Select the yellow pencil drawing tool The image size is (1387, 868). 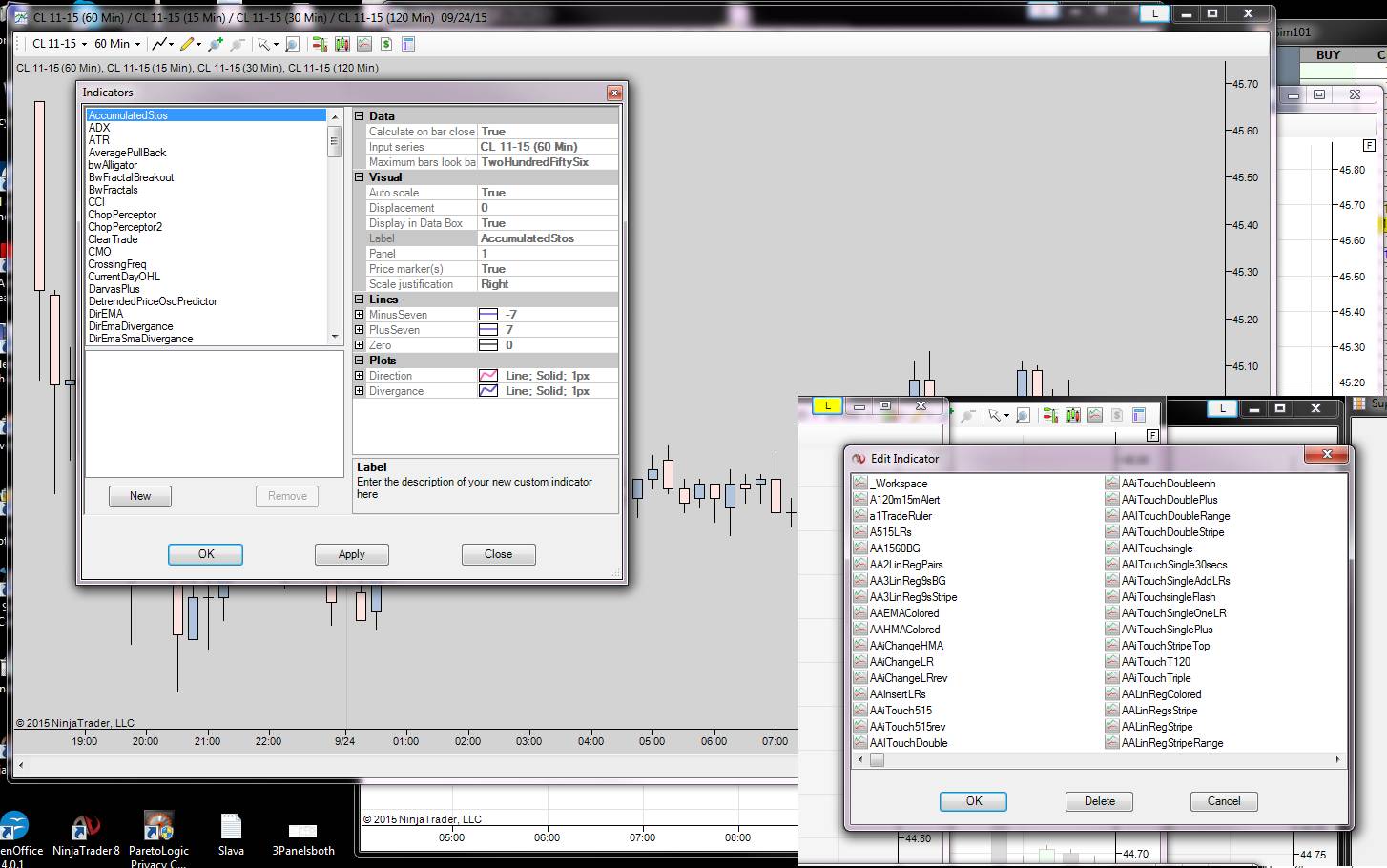[187, 44]
